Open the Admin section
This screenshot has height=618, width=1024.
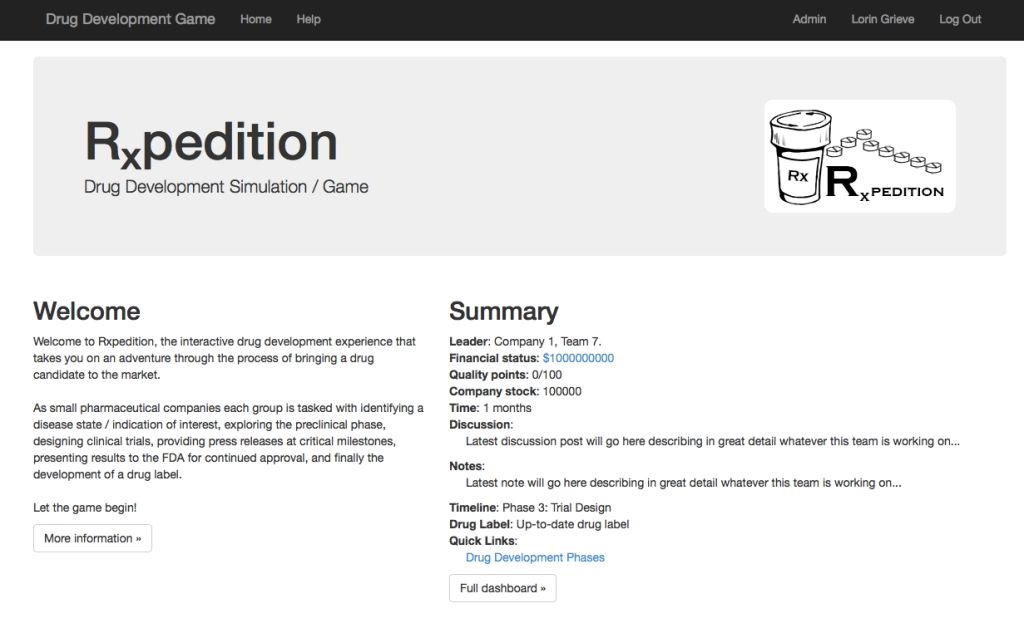point(809,19)
